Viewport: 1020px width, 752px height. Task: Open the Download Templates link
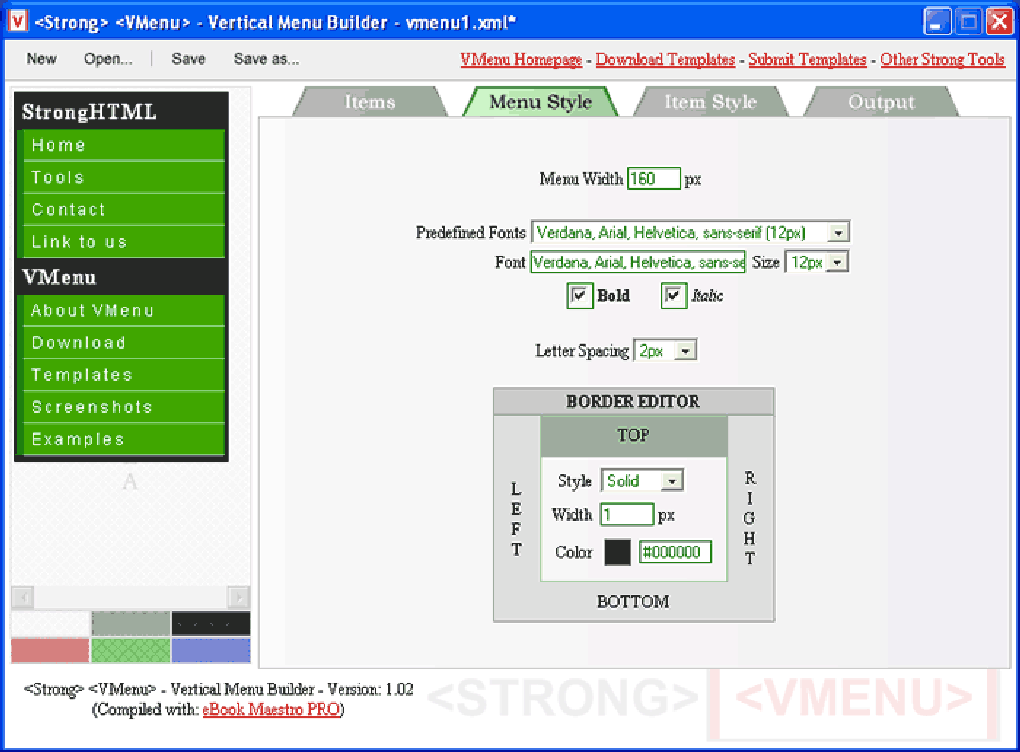click(x=665, y=59)
